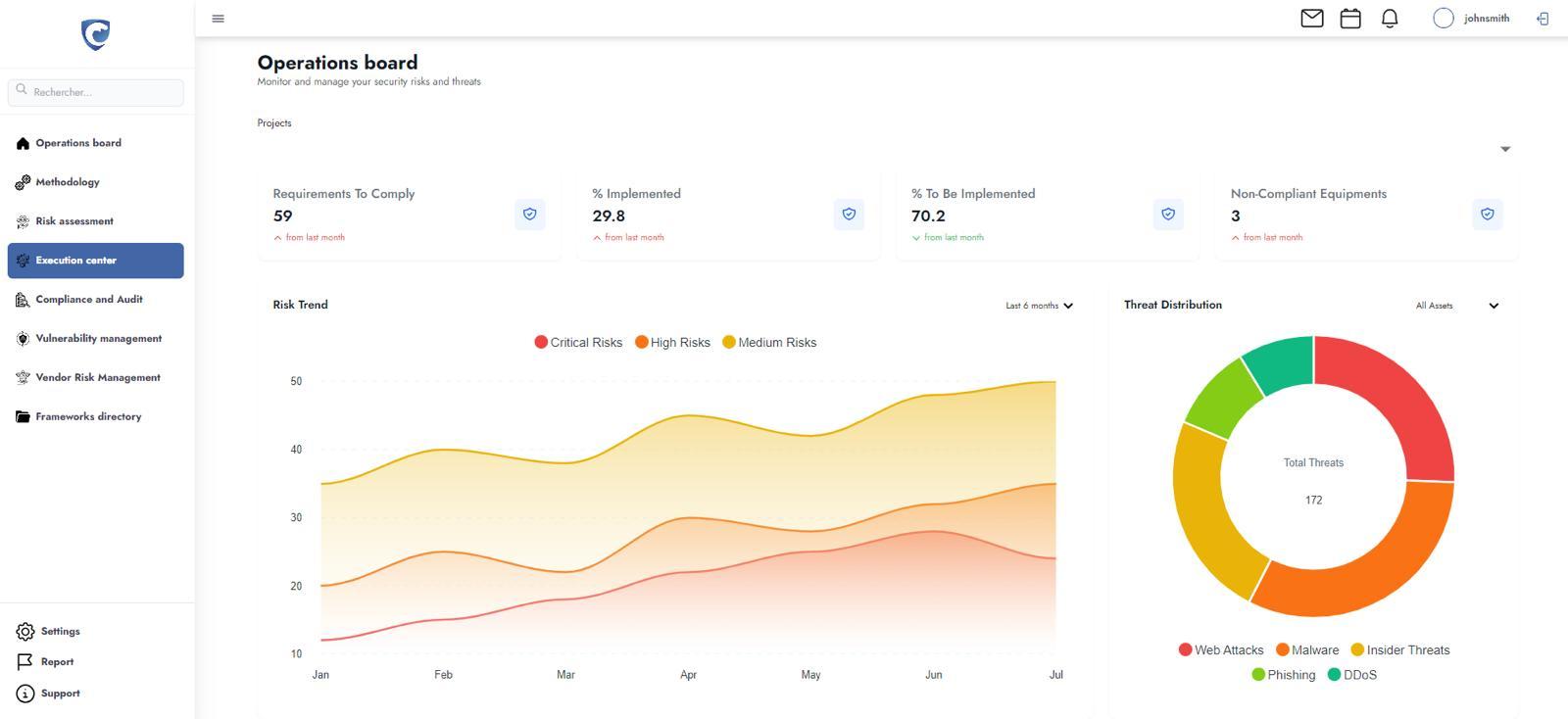Screen dimensions: 1568x719
Task: Toggle High Risks legend series
Action: click(672, 343)
